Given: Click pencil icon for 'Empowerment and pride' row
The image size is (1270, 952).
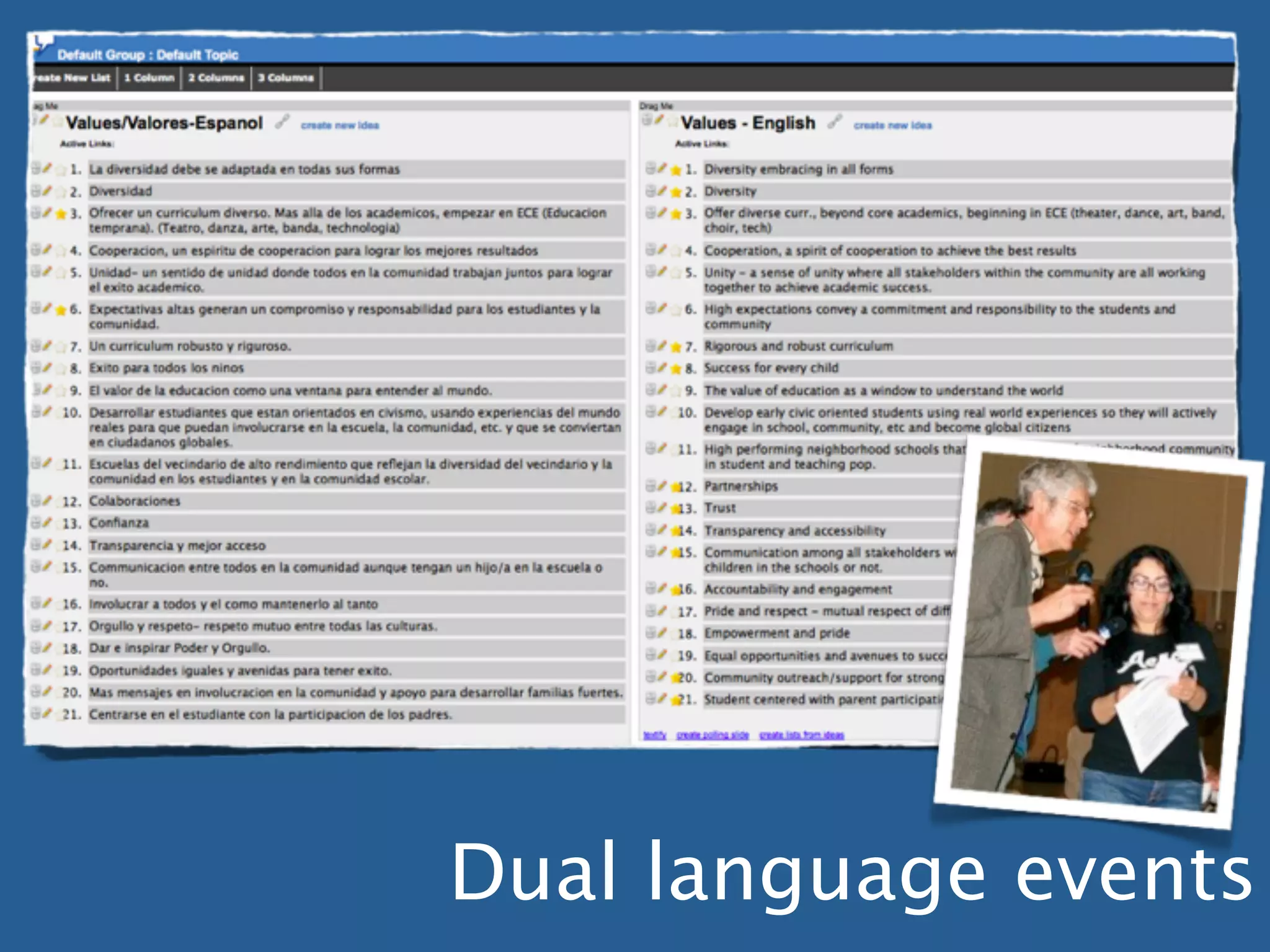Looking at the screenshot, I should pyautogui.click(x=662, y=632).
